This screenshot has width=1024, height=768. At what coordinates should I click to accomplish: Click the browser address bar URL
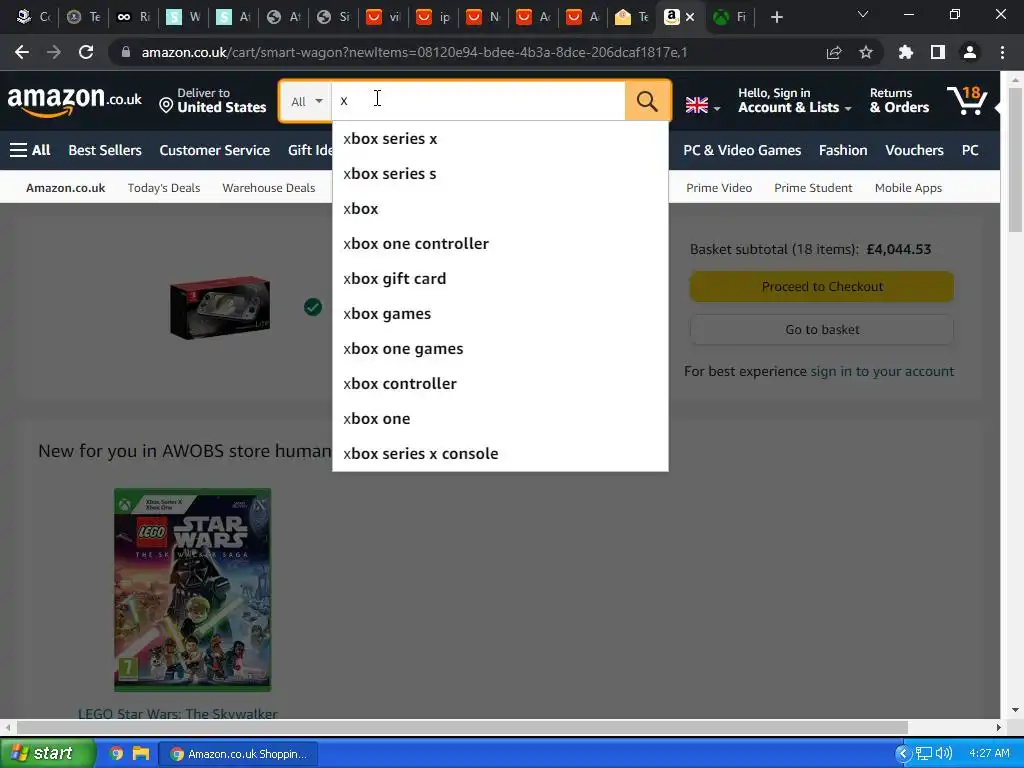(414, 52)
